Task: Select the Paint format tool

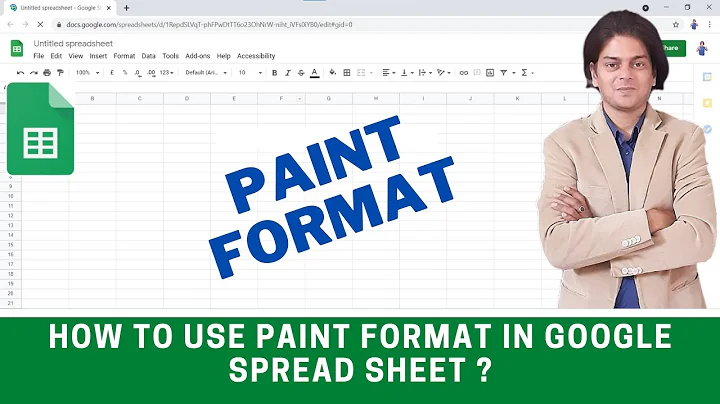Action: (x=60, y=73)
